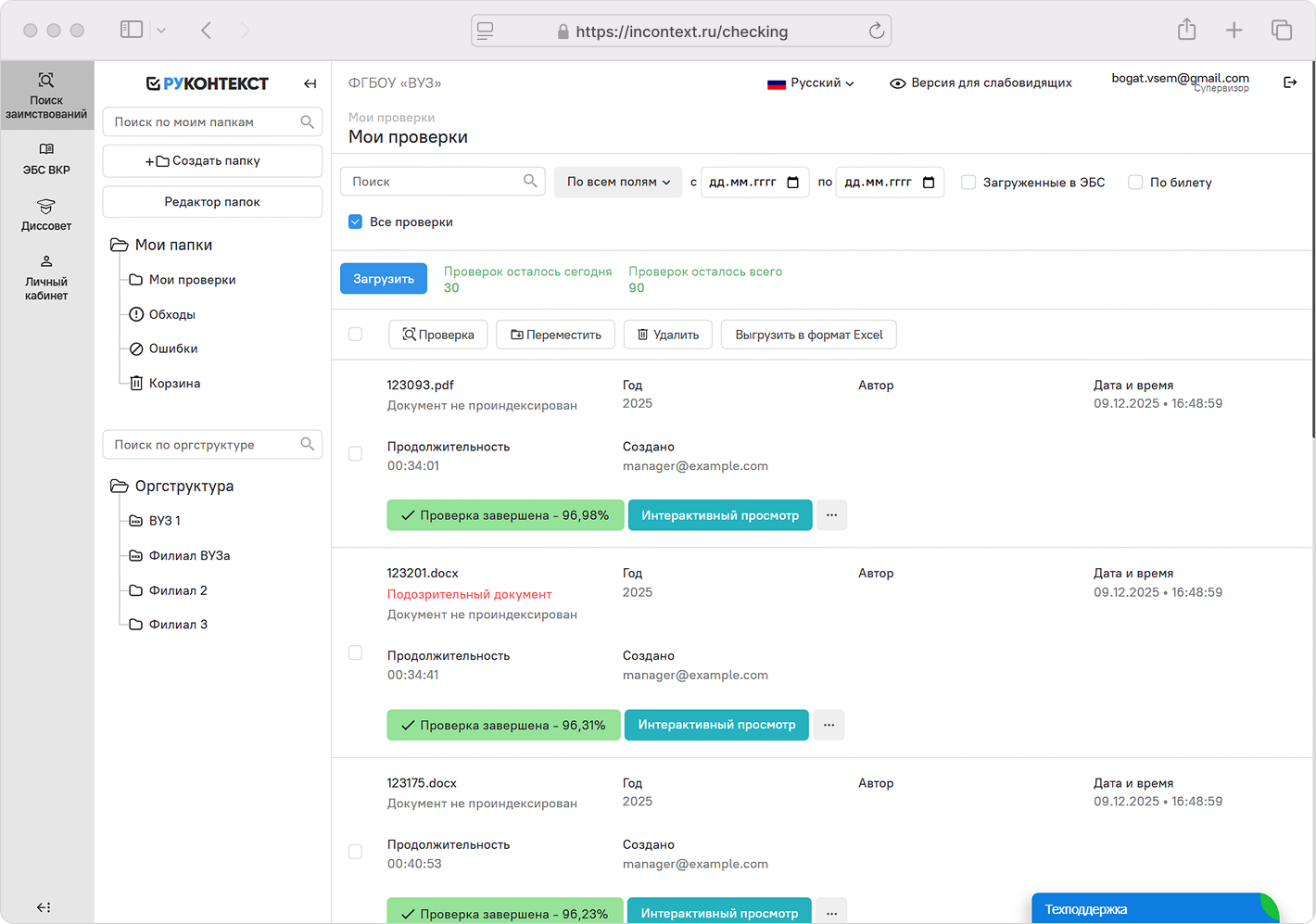Open more options for 123093.pdf
Viewport: 1316px width, 924px height.
pos(831,515)
